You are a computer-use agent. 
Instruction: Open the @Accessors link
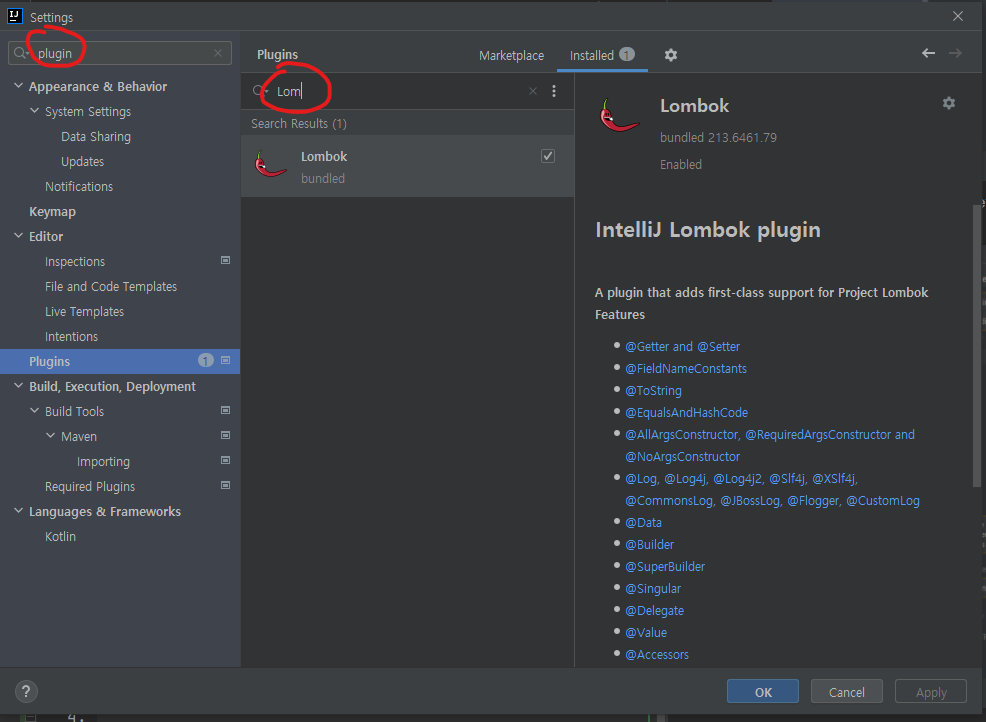657,655
